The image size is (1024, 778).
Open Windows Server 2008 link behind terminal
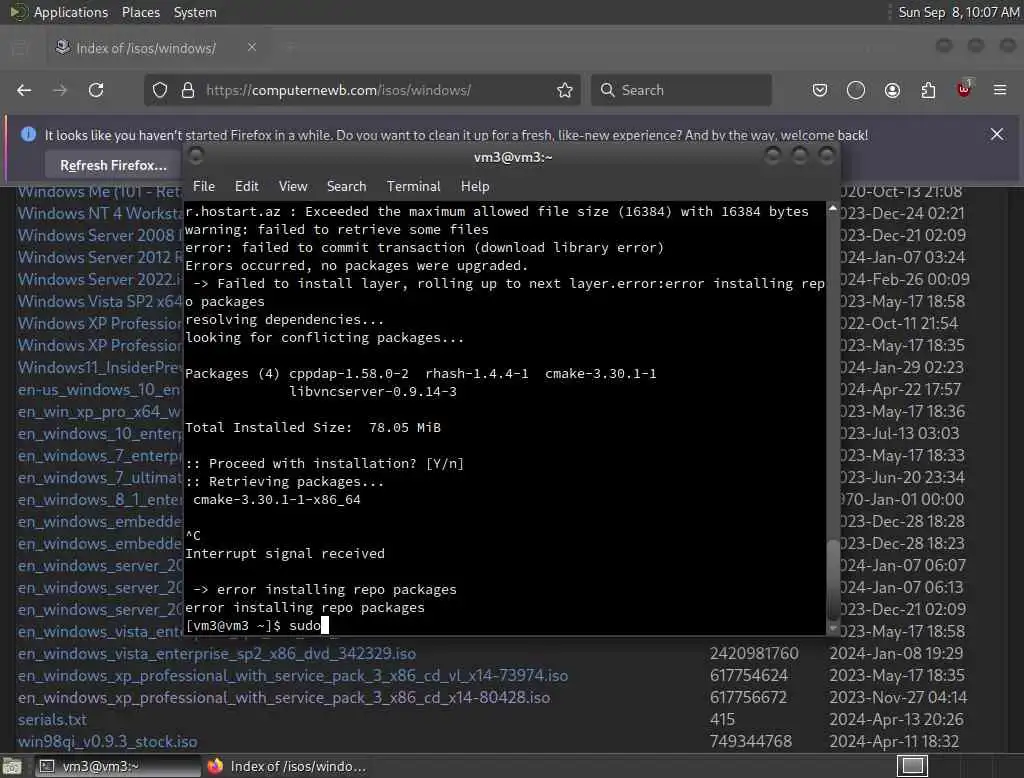pos(100,235)
